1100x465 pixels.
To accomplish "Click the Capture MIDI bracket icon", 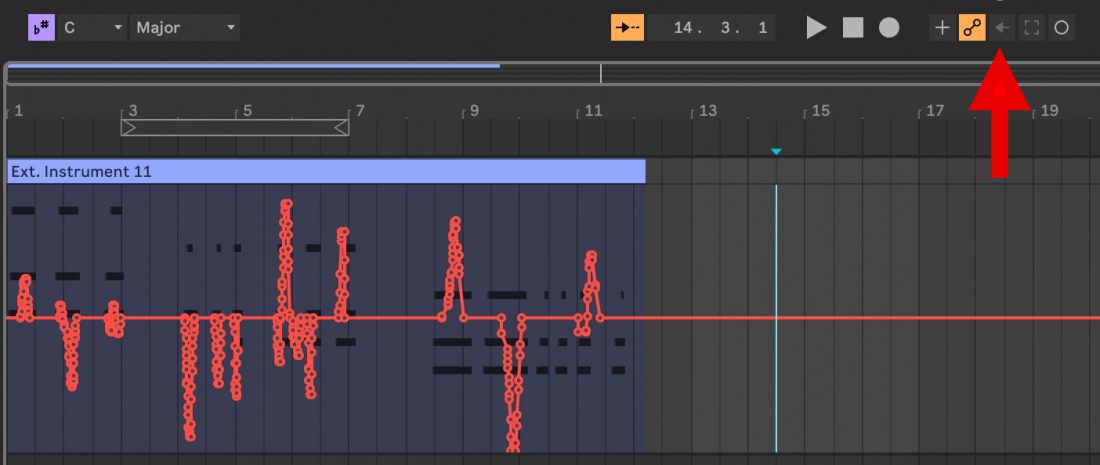I will point(1031,27).
